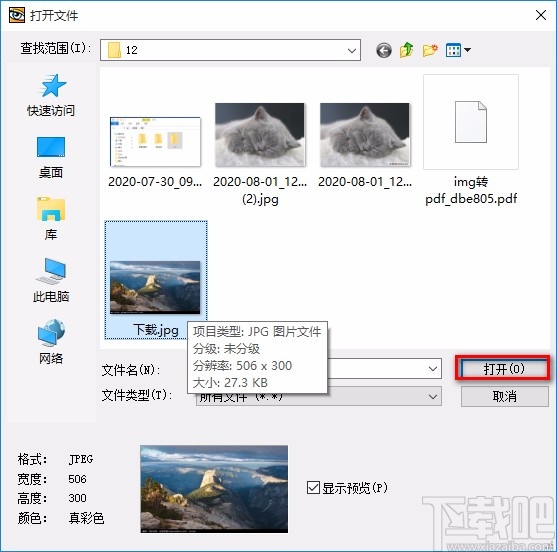Click the Cancel (取消) button
Viewport: 557px width, 552px height.
[x=504, y=396]
